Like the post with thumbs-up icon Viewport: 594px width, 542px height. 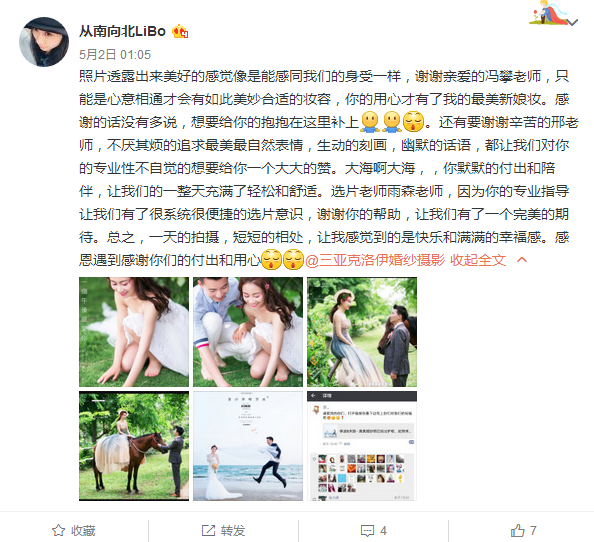pos(517,531)
